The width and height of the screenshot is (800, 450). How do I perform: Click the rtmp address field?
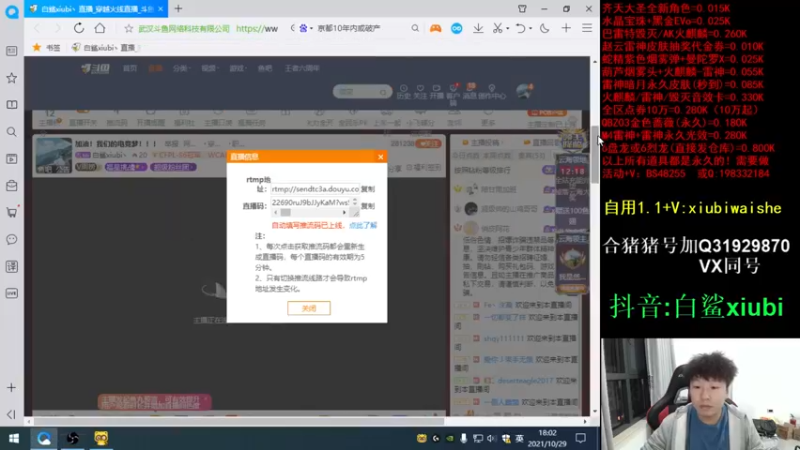coord(315,189)
